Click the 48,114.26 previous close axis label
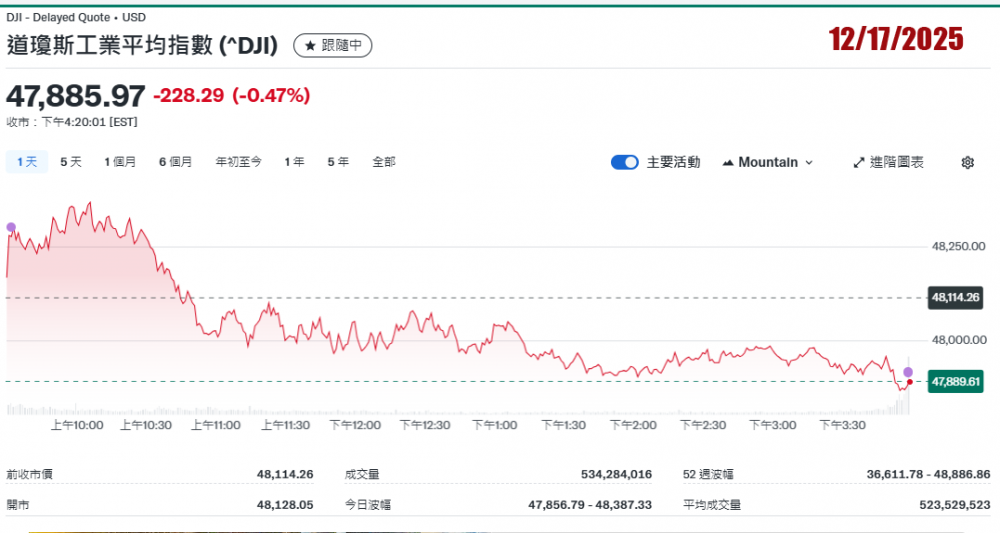The height and width of the screenshot is (533, 1000). [x=957, y=297]
